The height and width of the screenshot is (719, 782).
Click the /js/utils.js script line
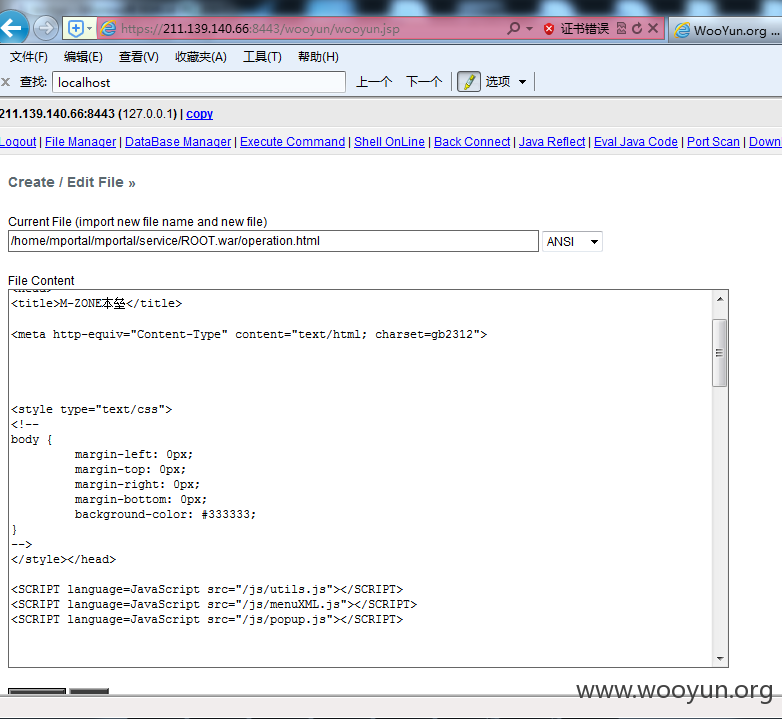[x=207, y=589]
